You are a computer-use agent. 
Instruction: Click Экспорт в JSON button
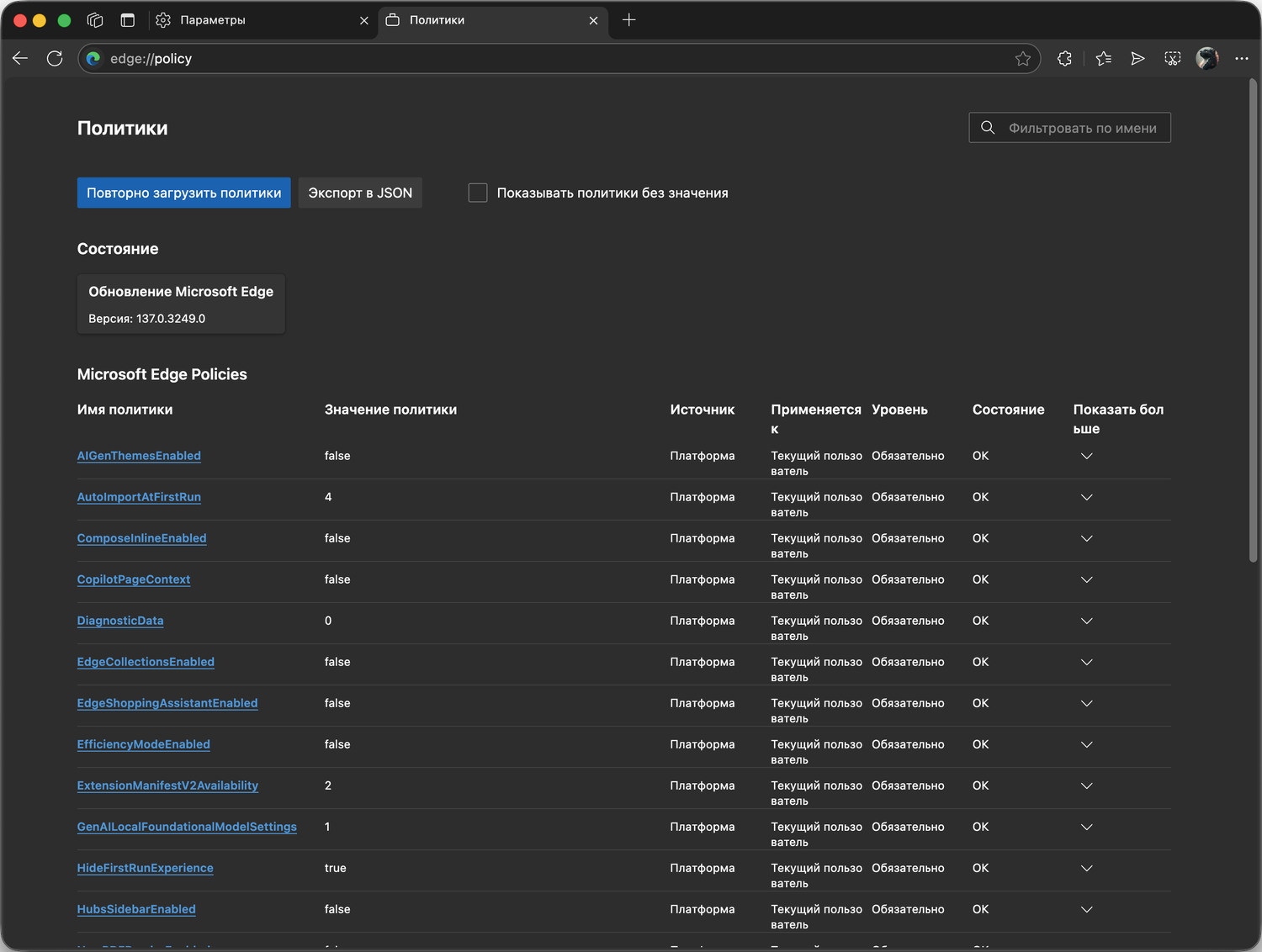[x=360, y=193]
